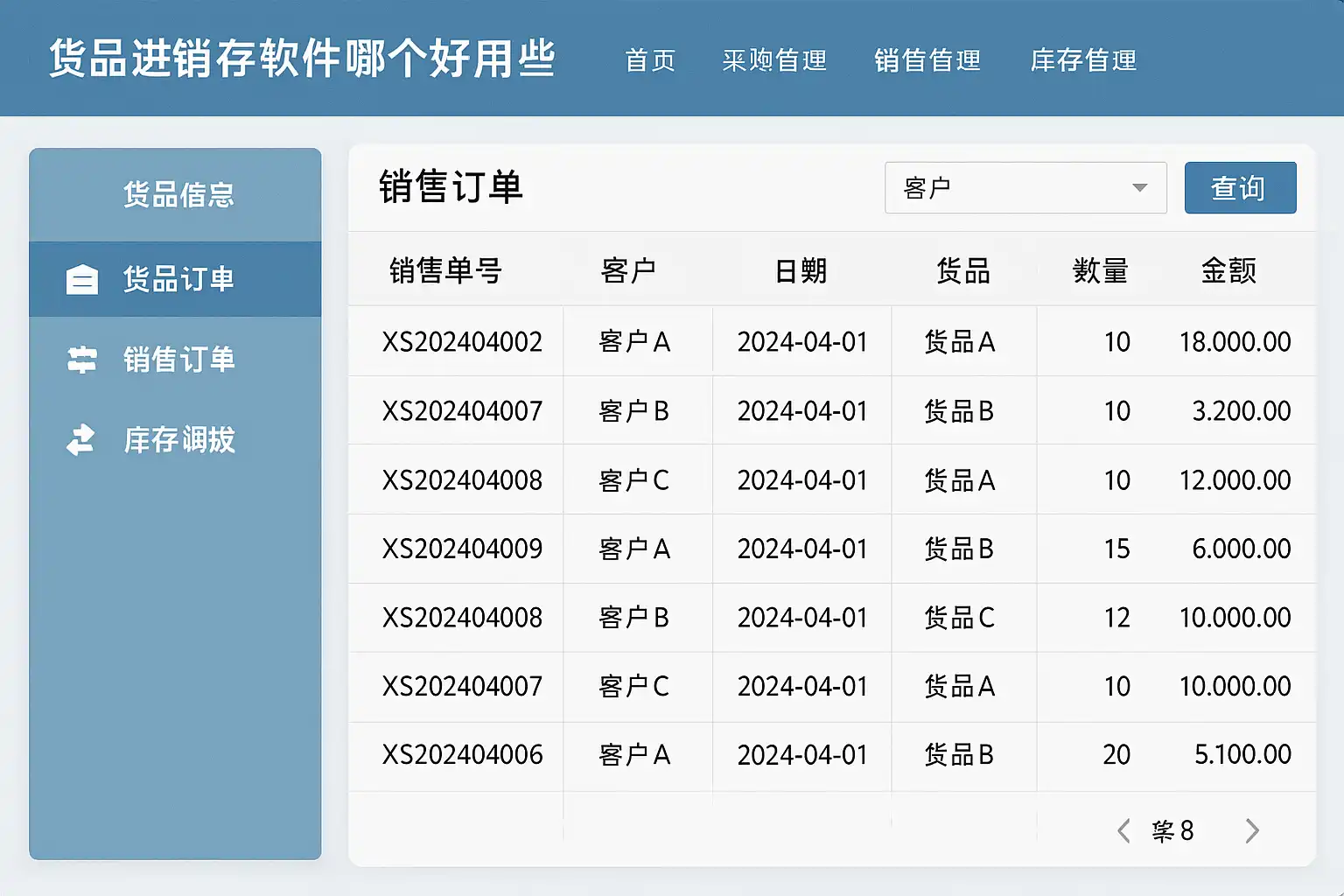Click 客户C in the 12.000.00 row
The image size is (1344, 896).
point(634,479)
